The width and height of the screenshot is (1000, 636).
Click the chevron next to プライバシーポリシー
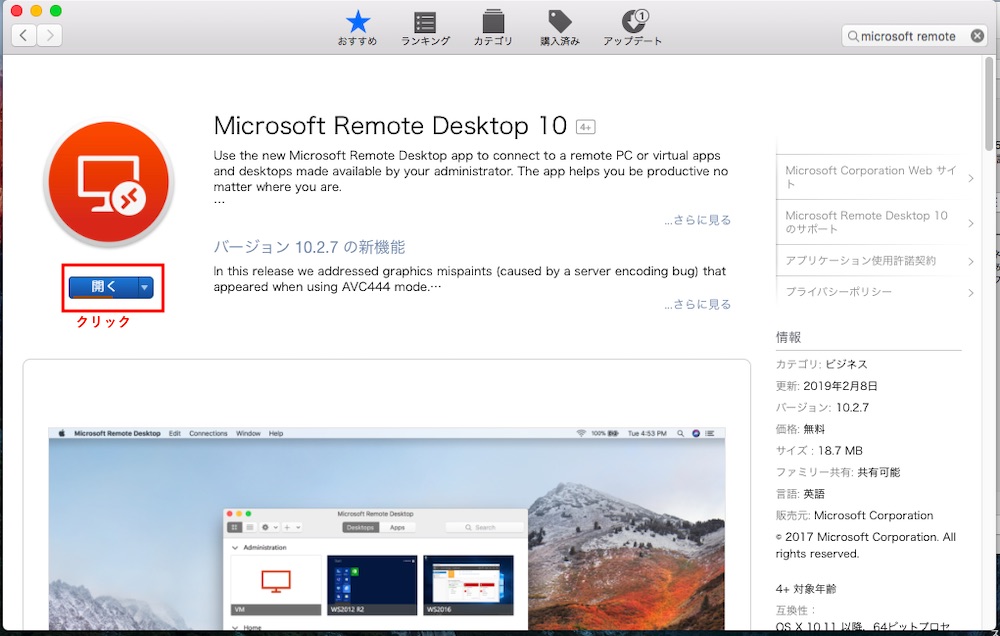pos(971,293)
